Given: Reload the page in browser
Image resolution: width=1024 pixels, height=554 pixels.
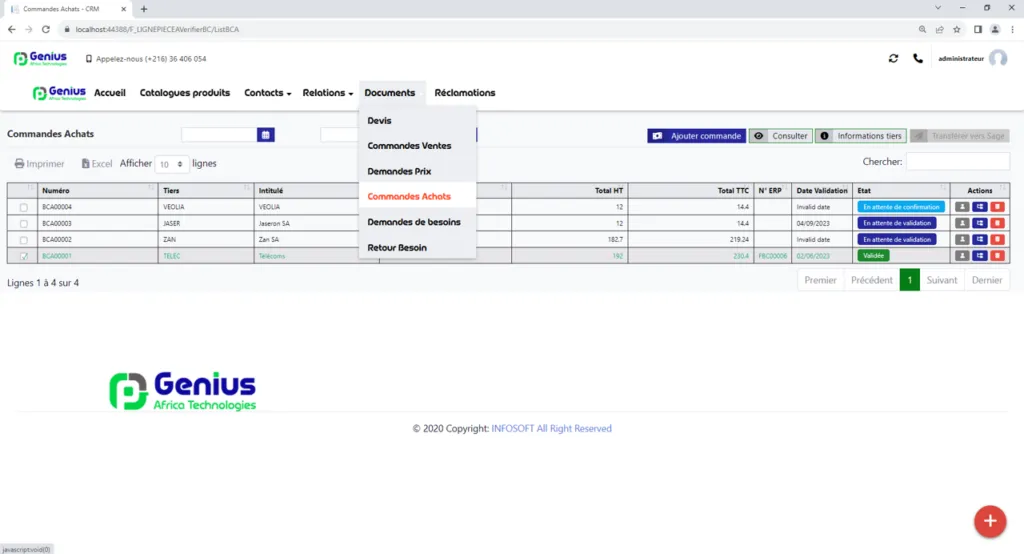Looking at the screenshot, I should click(x=46, y=29).
